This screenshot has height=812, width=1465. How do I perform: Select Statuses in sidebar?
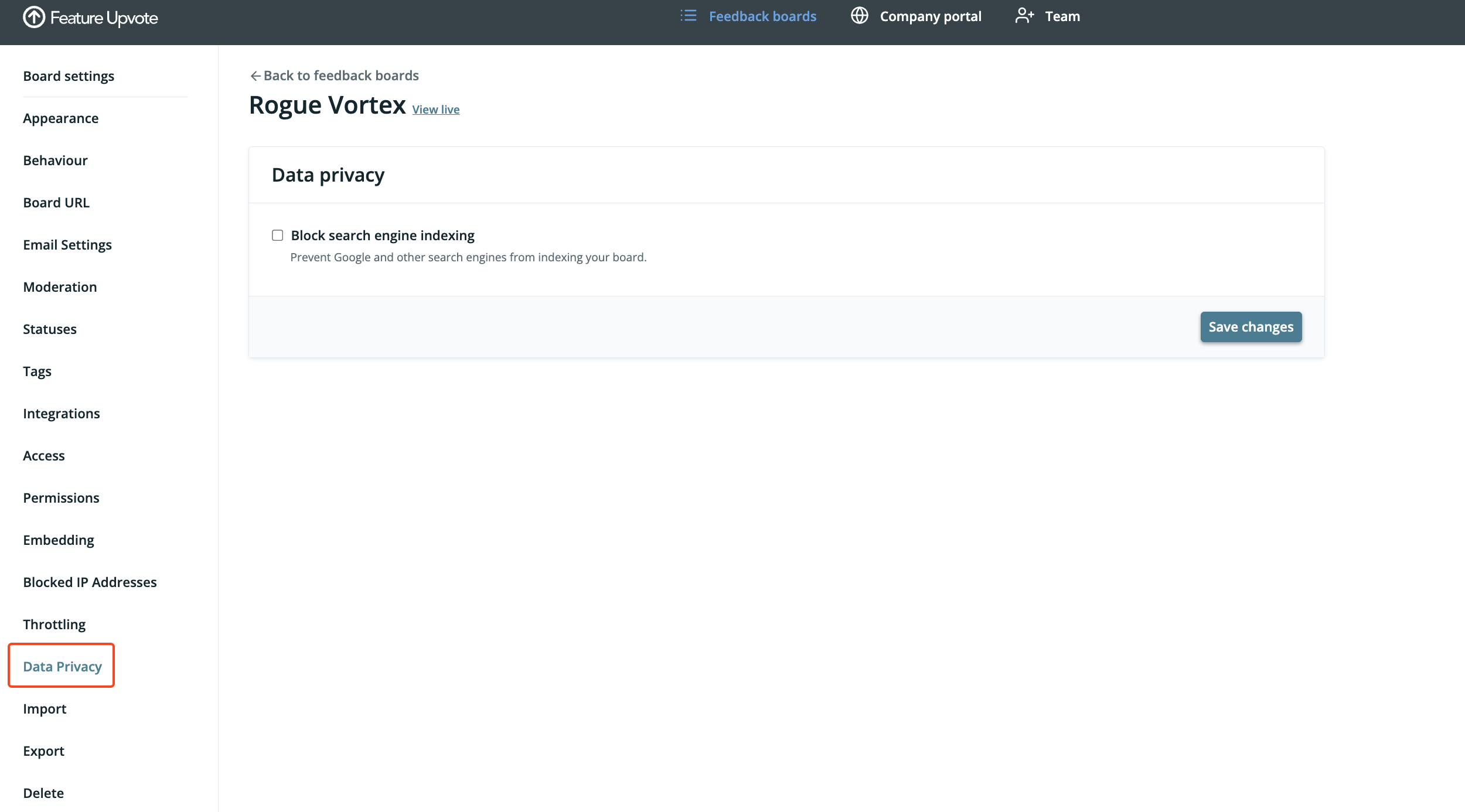(x=50, y=329)
